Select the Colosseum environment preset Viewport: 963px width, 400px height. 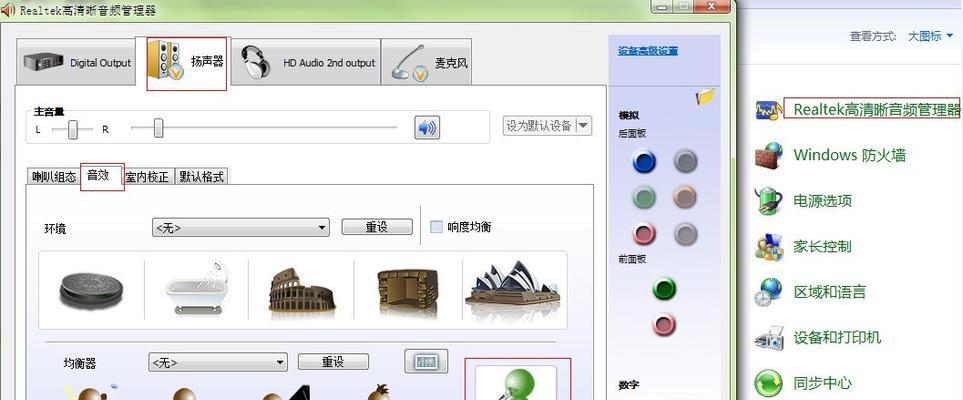tap(302, 290)
